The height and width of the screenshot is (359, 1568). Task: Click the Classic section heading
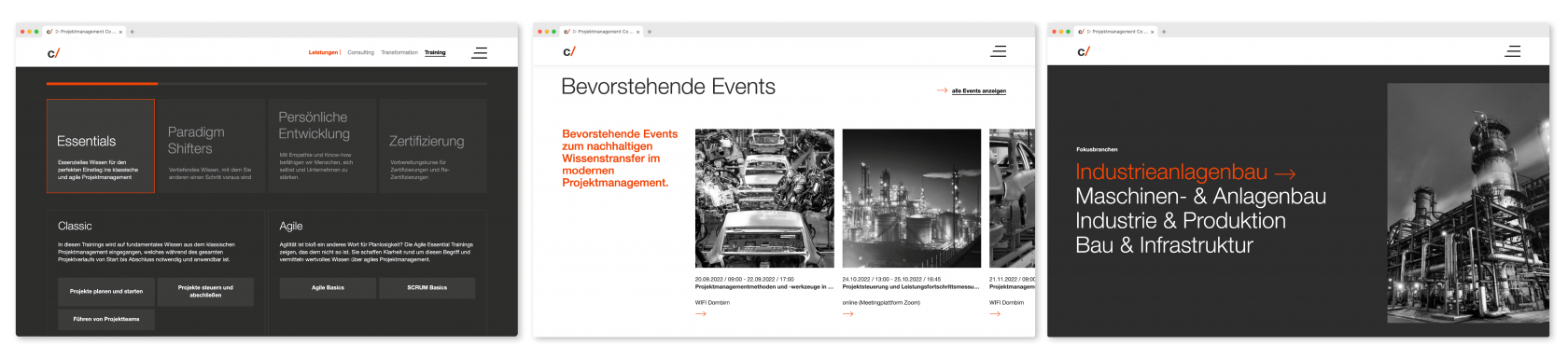75,226
